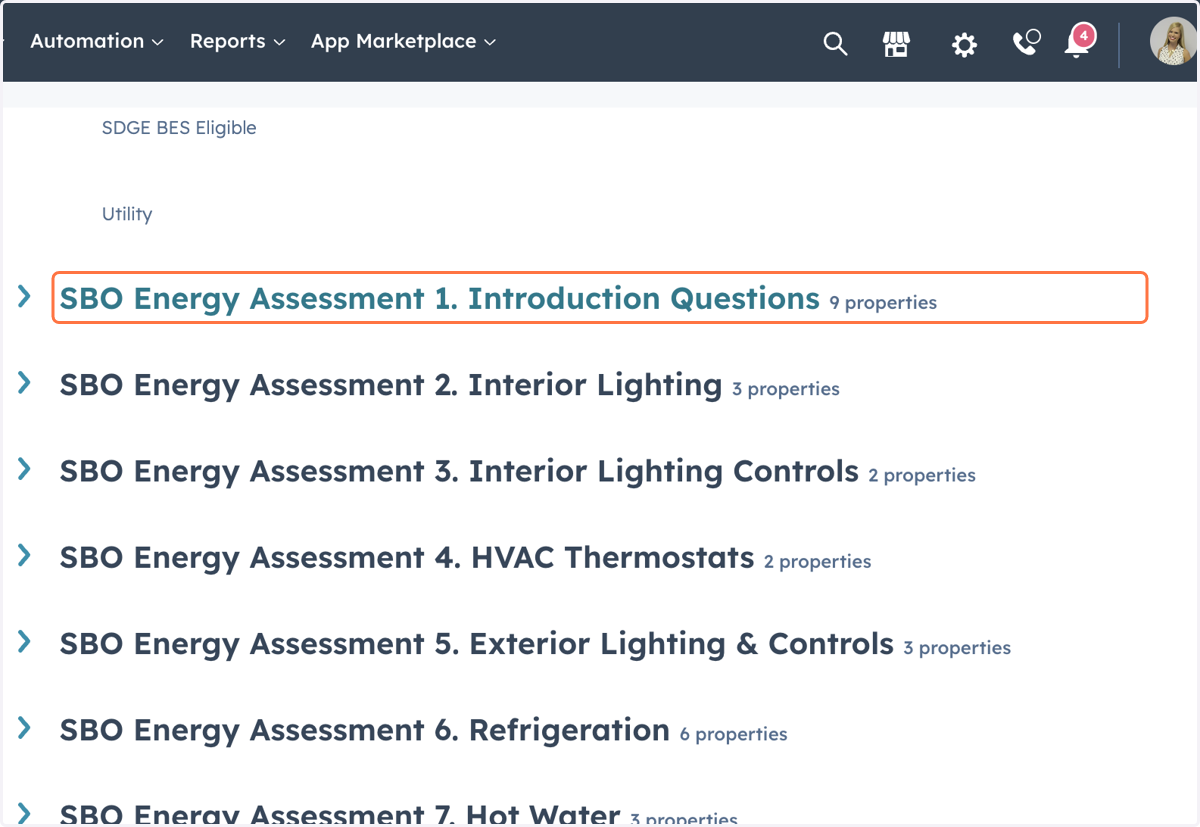Open the Automation menu

tap(97, 41)
